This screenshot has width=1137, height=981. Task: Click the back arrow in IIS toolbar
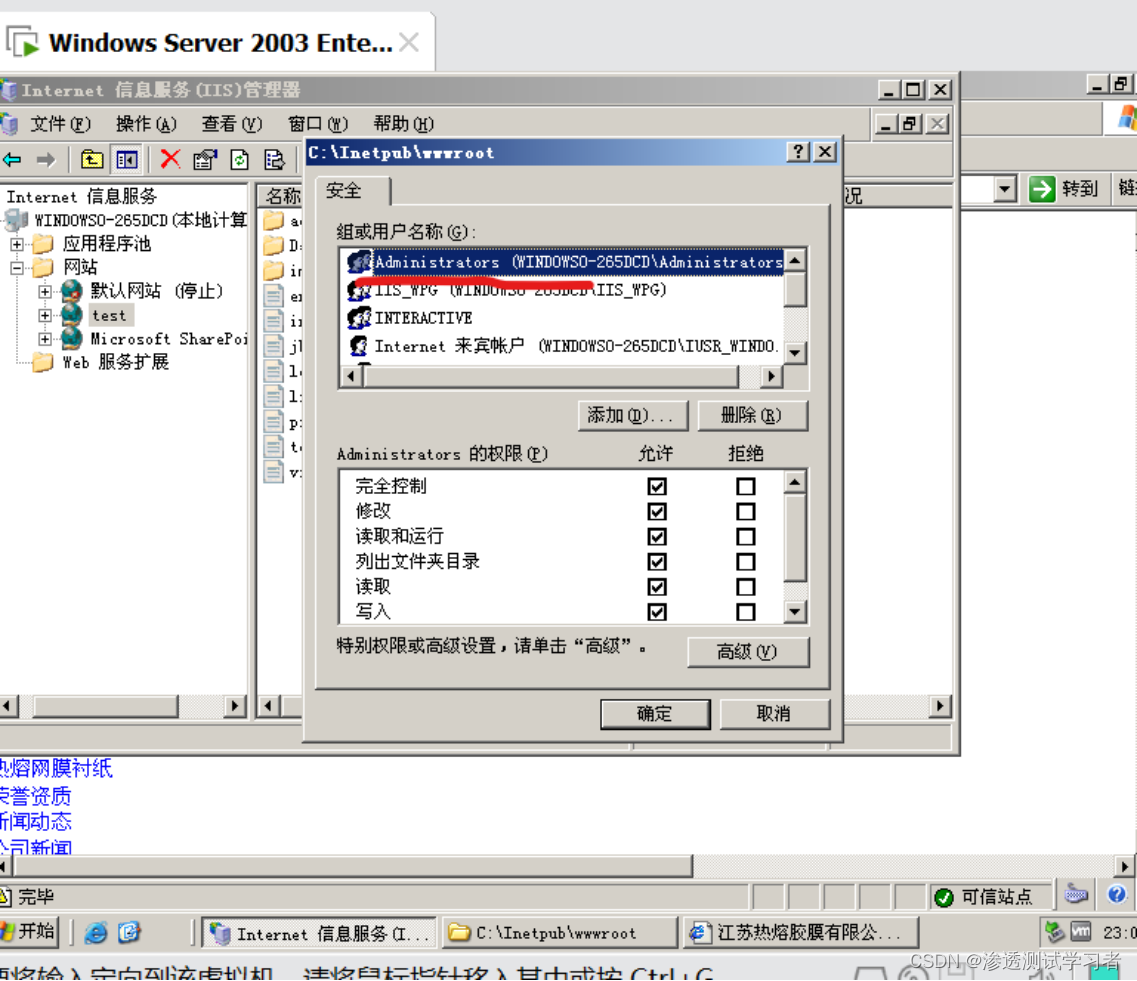(12, 160)
